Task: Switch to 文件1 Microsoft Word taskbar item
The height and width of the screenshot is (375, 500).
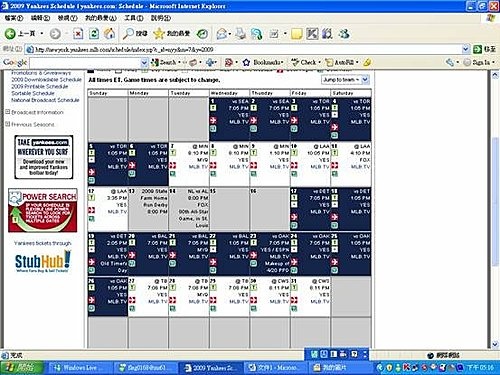Action: coord(274,368)
